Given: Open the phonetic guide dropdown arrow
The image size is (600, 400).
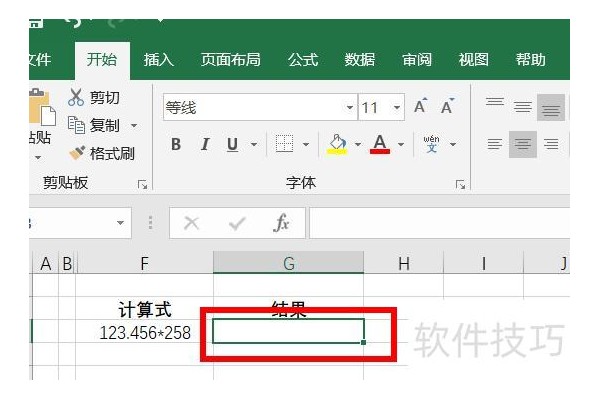Looking at the screenshot, I should 453,145.
